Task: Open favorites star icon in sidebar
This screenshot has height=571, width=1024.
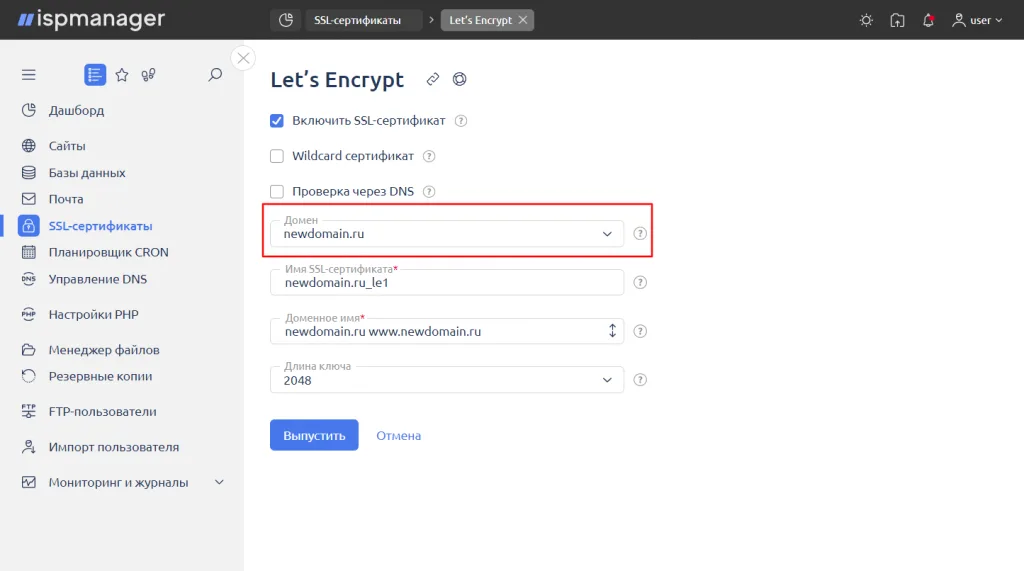Action: 122,74
